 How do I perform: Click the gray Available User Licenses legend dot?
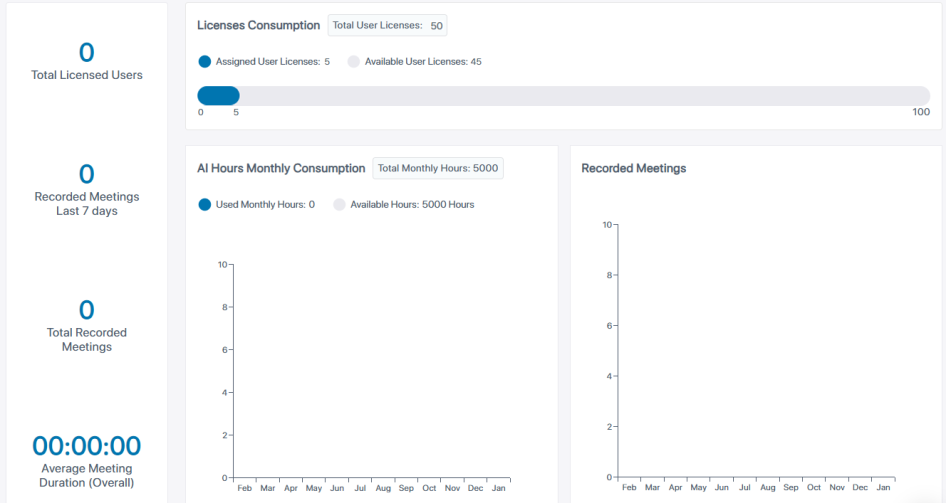click(353, 62)
